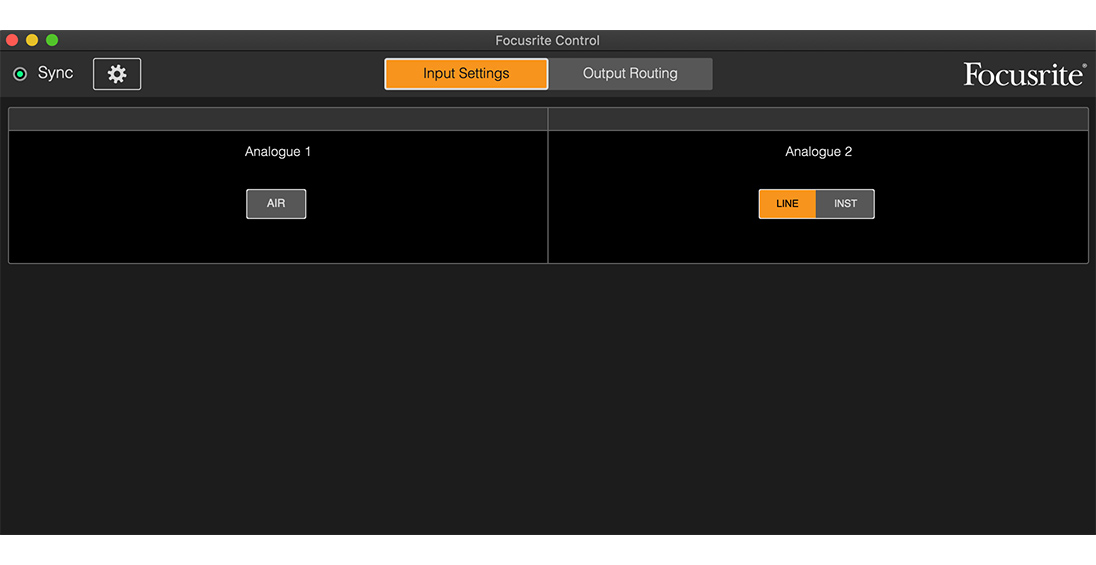Click the Focusrite logo
Viewport: 1096px width, 565px height.
pyautogui.click(x=1025, y=74)
